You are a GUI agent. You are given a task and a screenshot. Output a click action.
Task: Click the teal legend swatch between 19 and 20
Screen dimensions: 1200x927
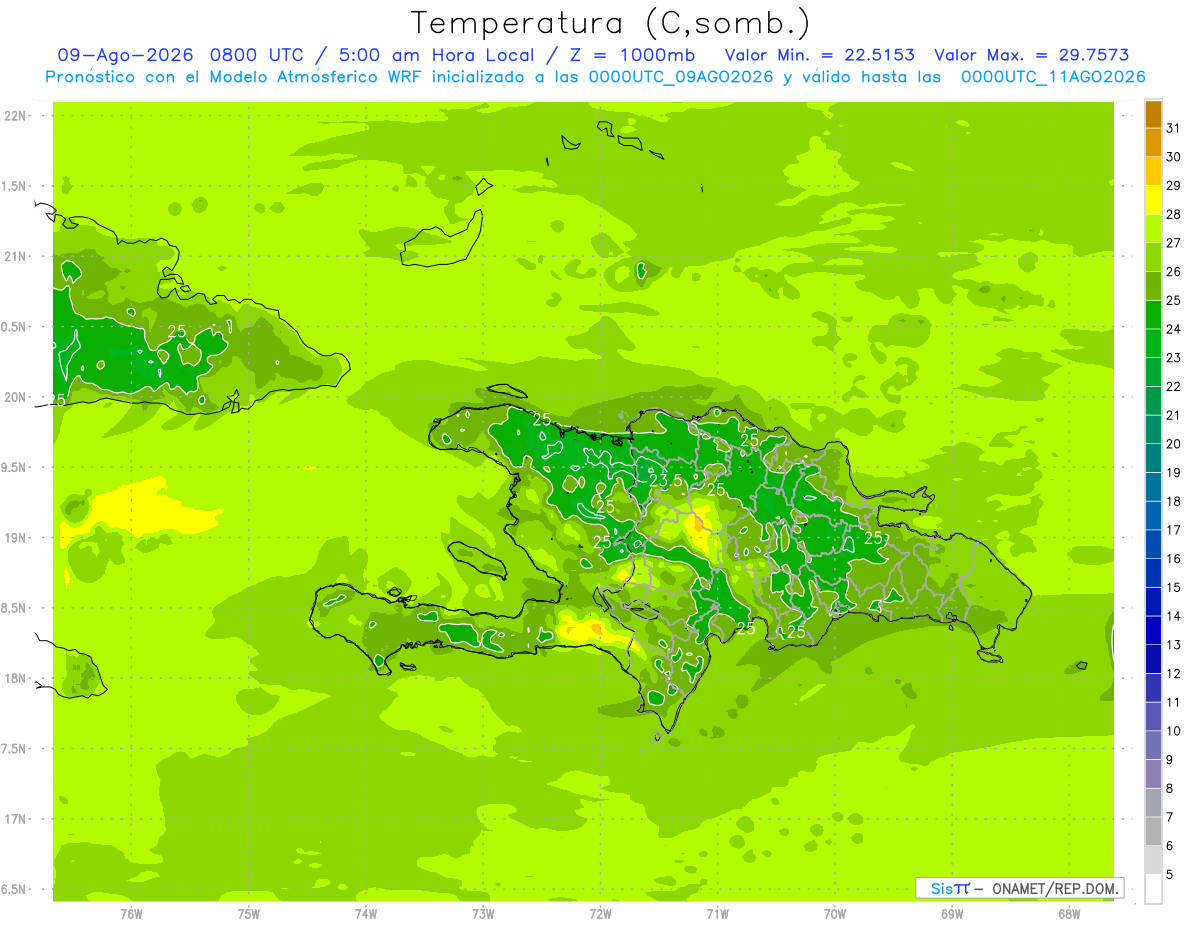point(1153,459)
